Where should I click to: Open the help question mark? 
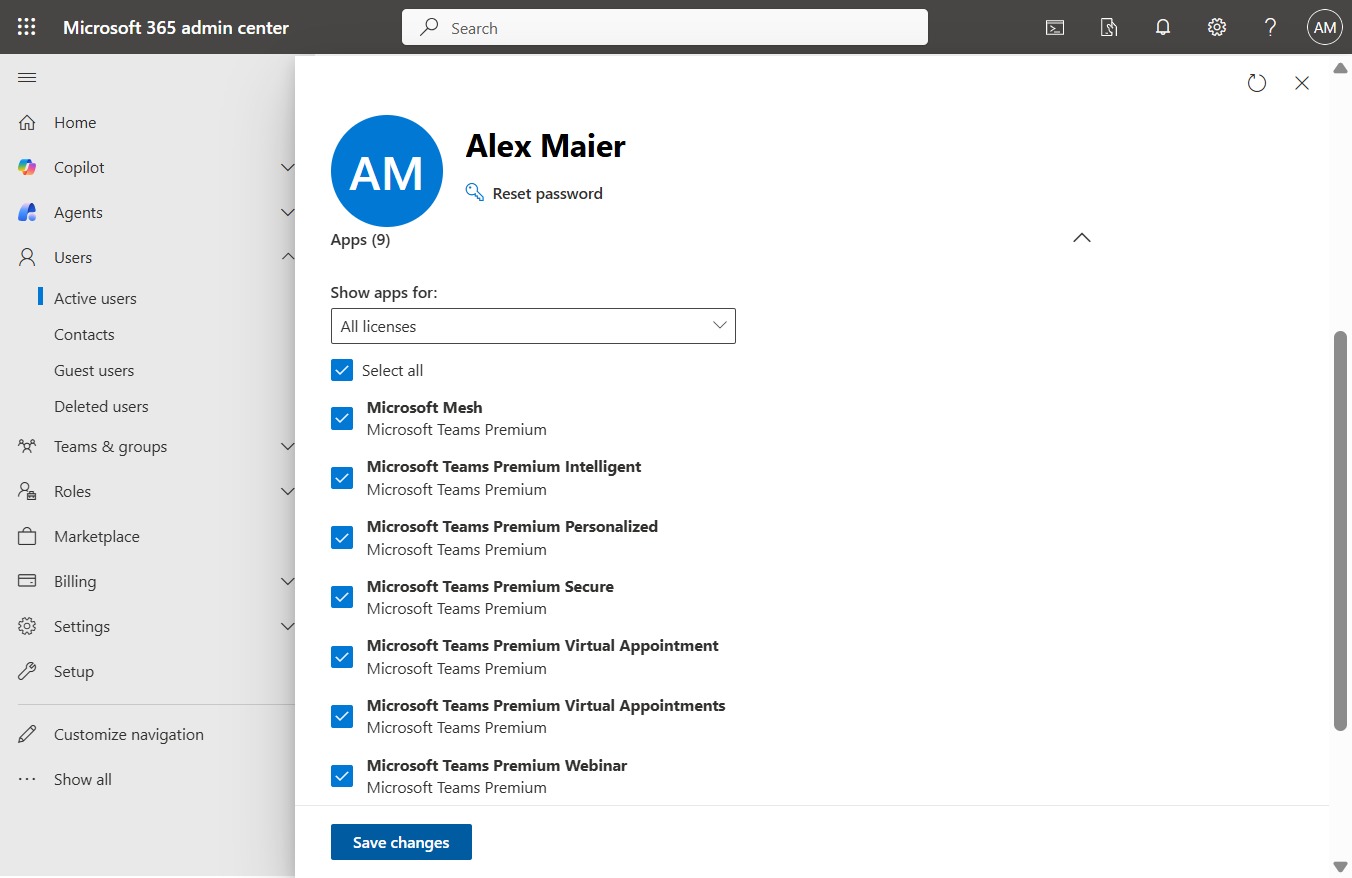(1271, 28)
